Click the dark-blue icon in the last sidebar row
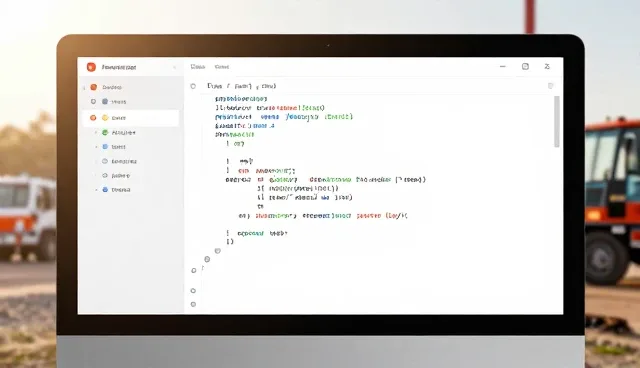 pyautogui.click(x=105, y=190)
